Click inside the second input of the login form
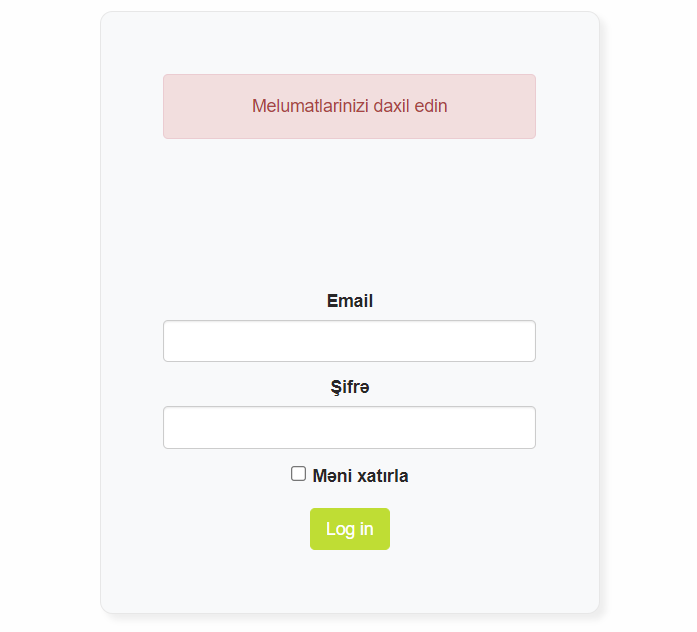The height and width of the screenshot is (632, 697). (x=349, y=427)
